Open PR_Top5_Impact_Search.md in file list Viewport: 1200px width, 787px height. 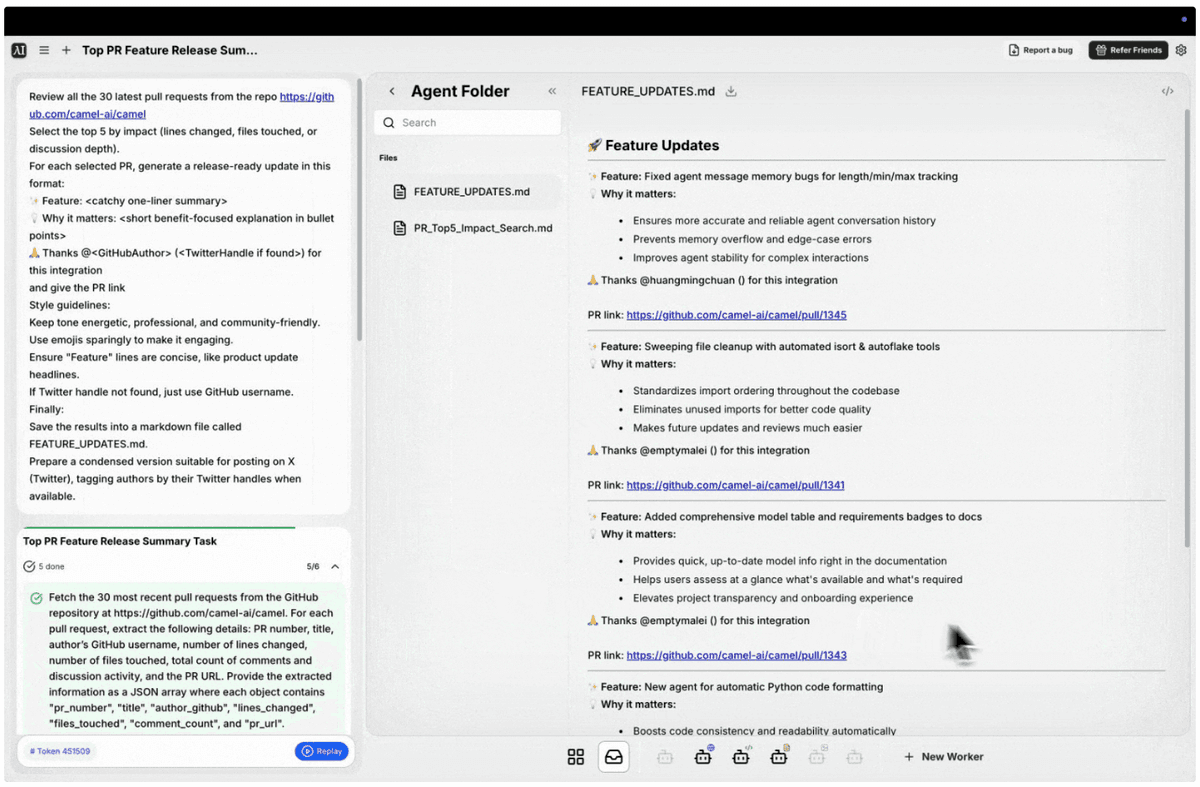[x=482, y=228]
